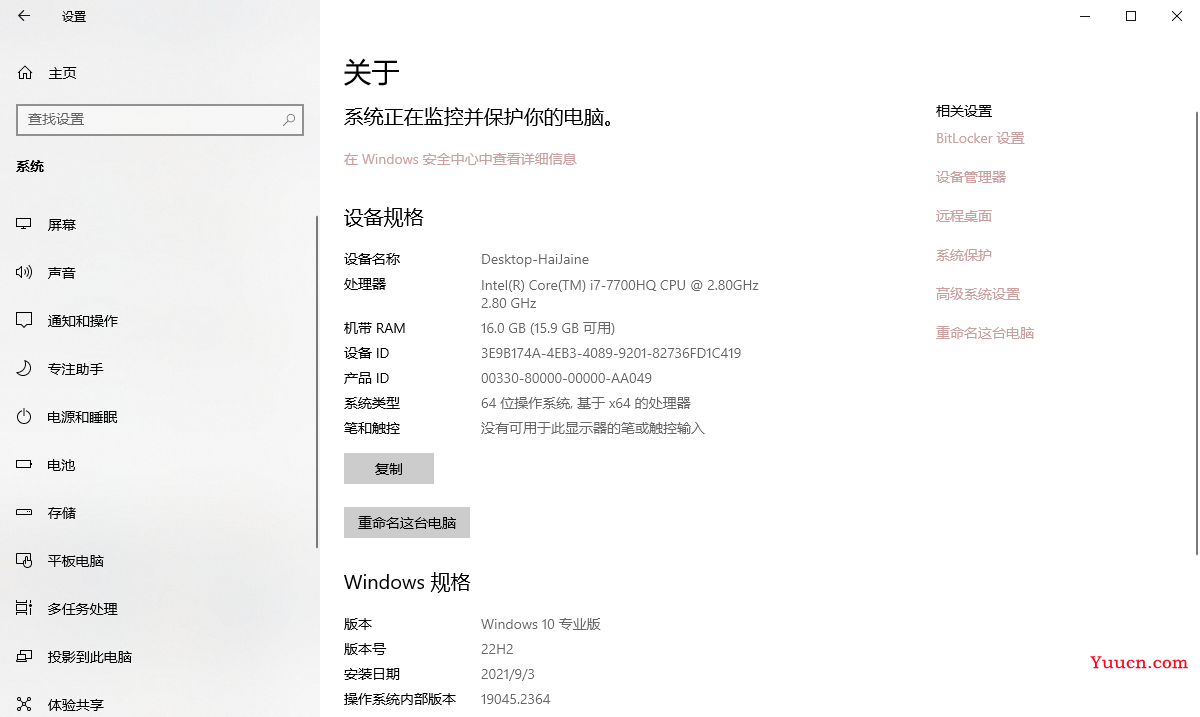The width and height of the screenshot is (1200, 717).
Task: Click the 屏幕 display icon
Action: coord(24,224)
